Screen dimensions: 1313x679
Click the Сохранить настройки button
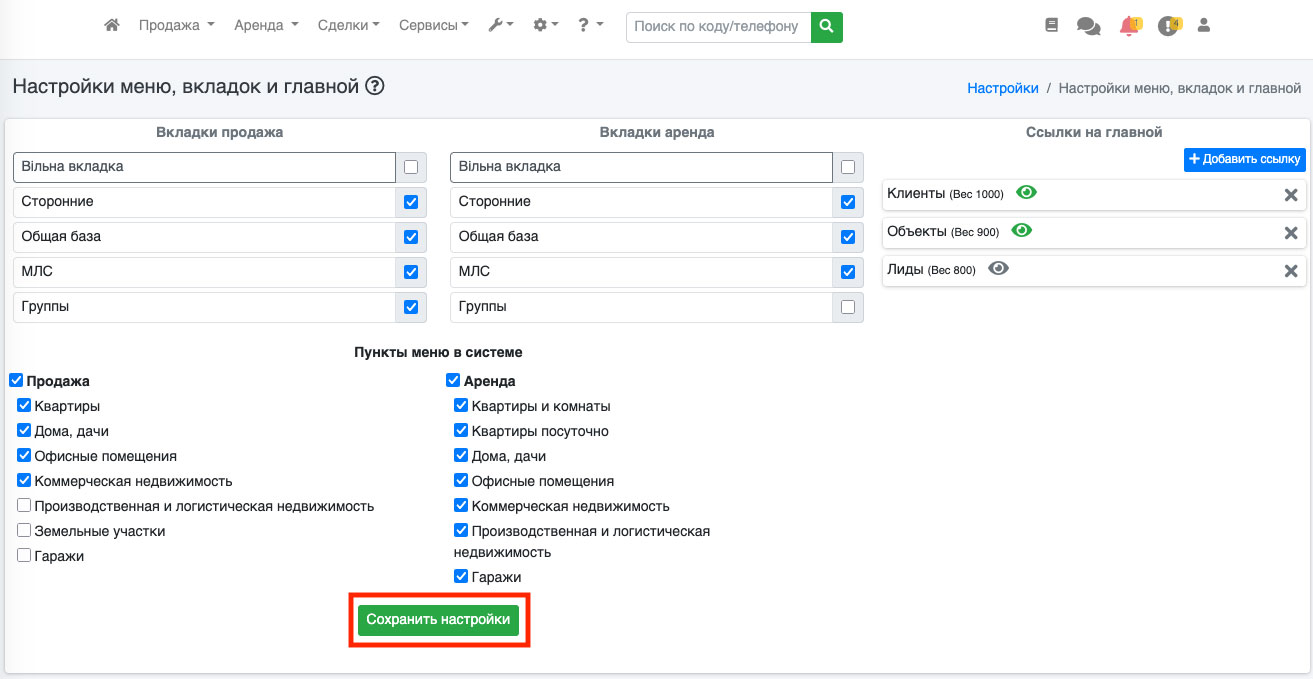438,620
